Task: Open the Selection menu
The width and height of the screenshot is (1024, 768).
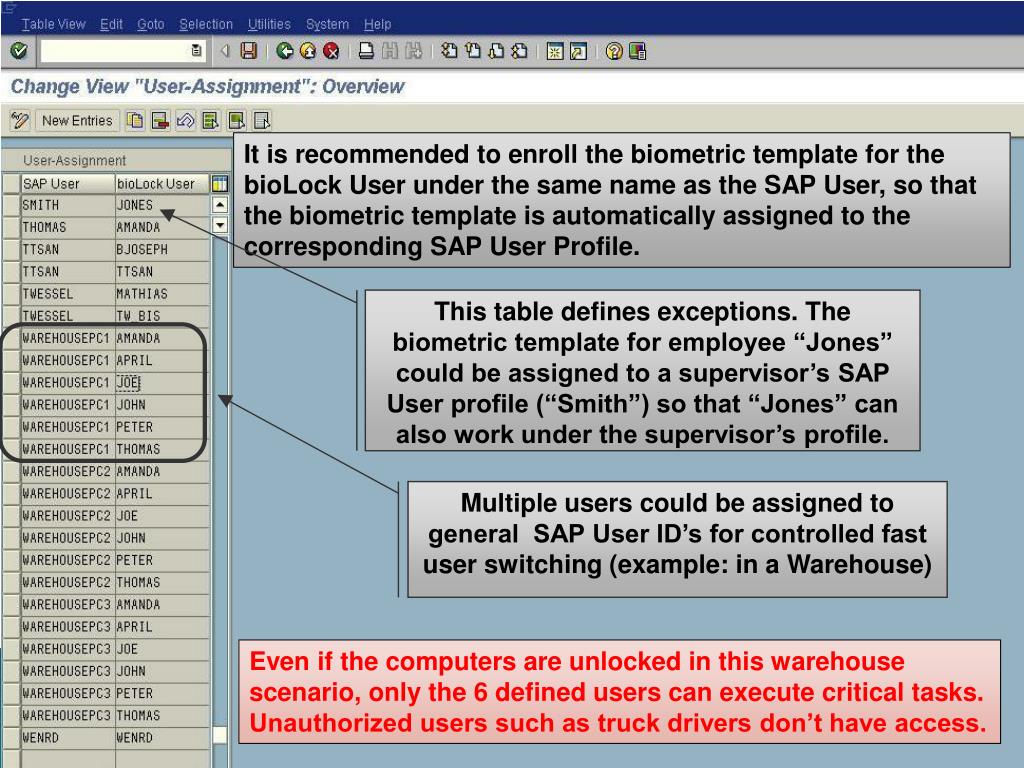Action: point(206,24)
